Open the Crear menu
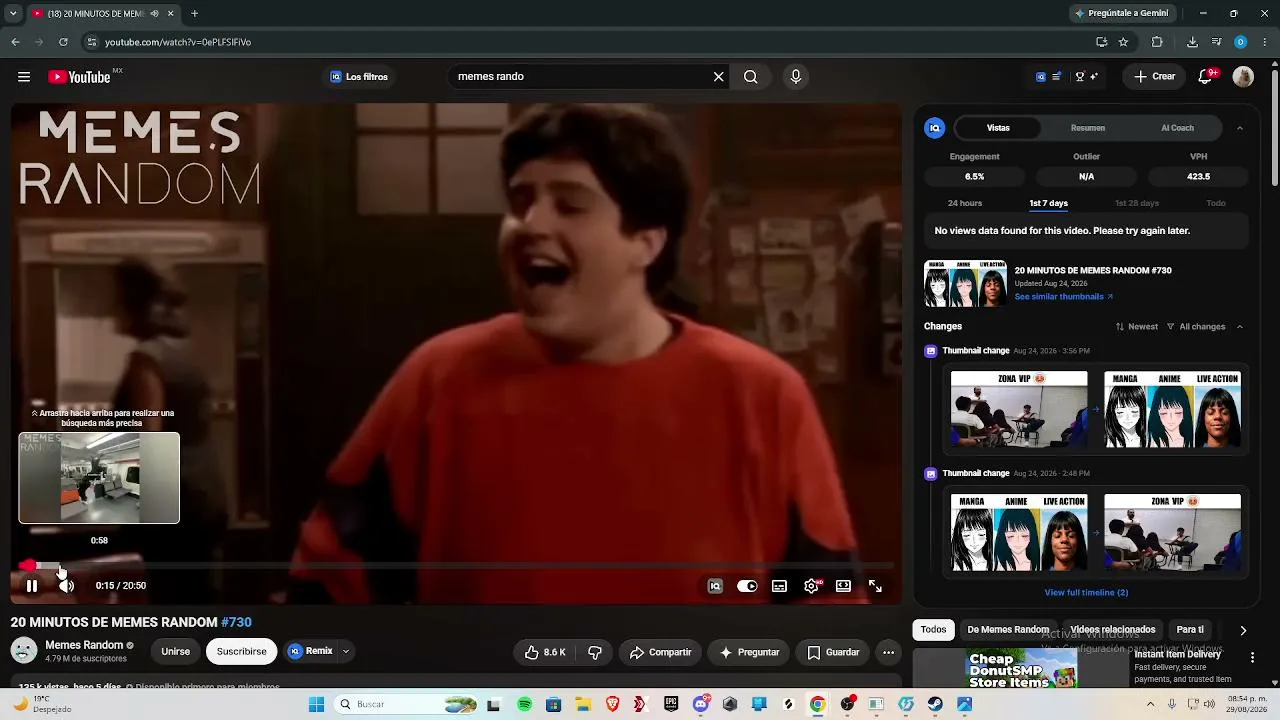This screenshot has height=720, width=1280. coord(1154,77)
